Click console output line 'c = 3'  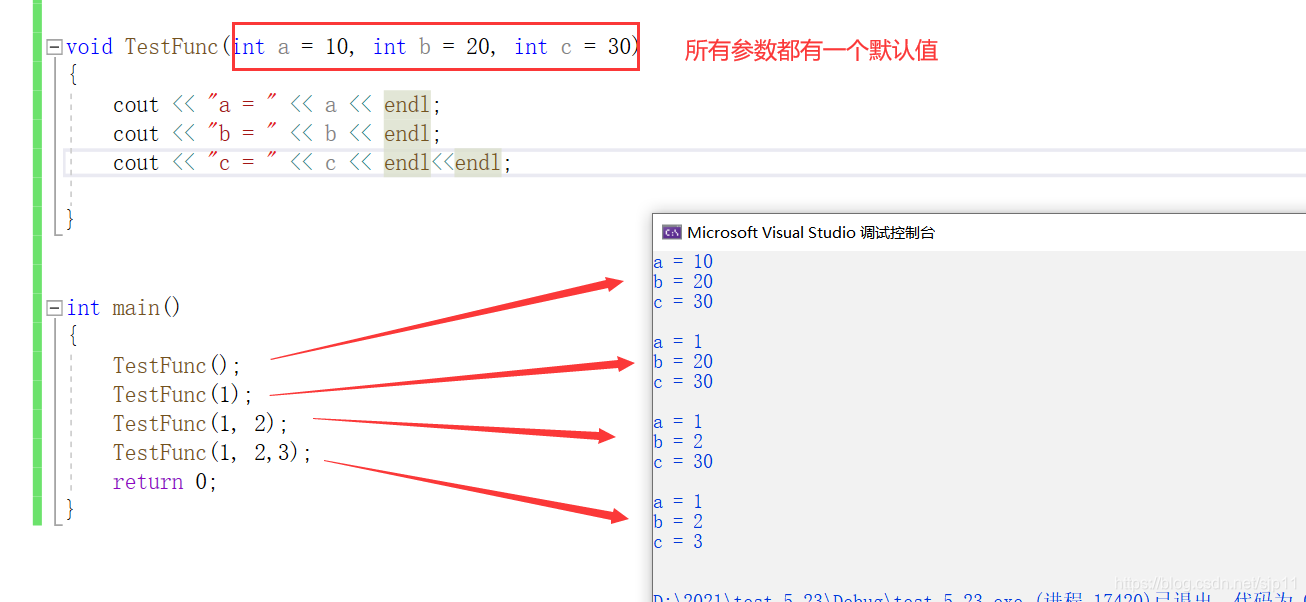[678, 542]
